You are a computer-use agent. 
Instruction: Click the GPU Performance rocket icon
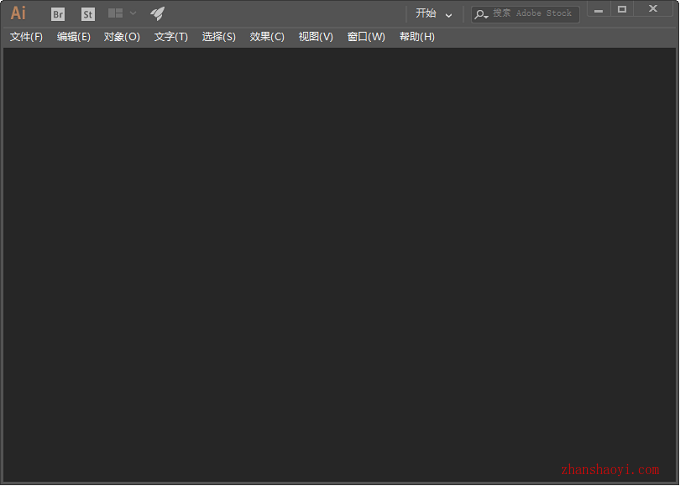point(157,13)
